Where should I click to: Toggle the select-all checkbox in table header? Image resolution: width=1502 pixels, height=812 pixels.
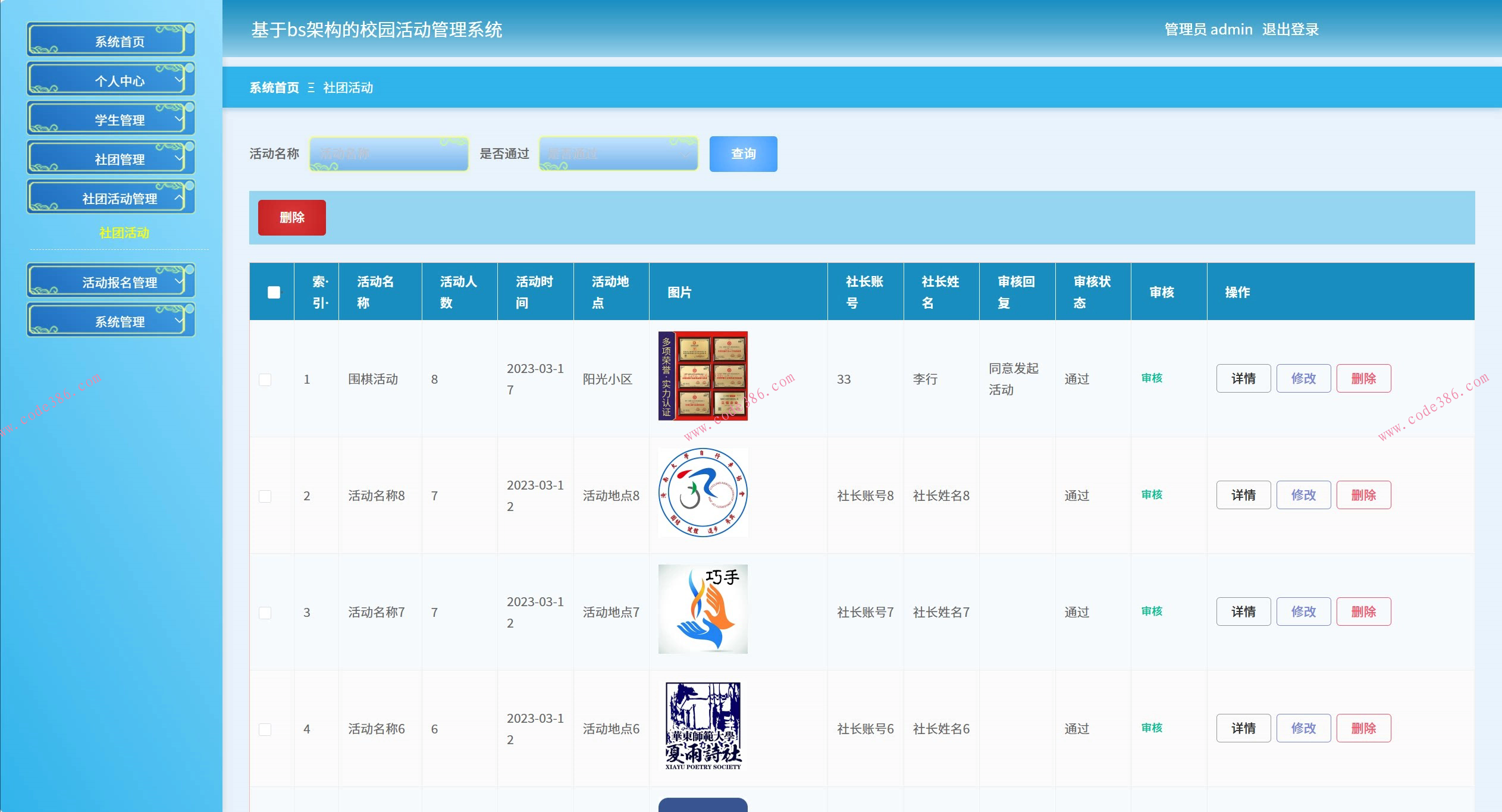(x=274, y=292)
